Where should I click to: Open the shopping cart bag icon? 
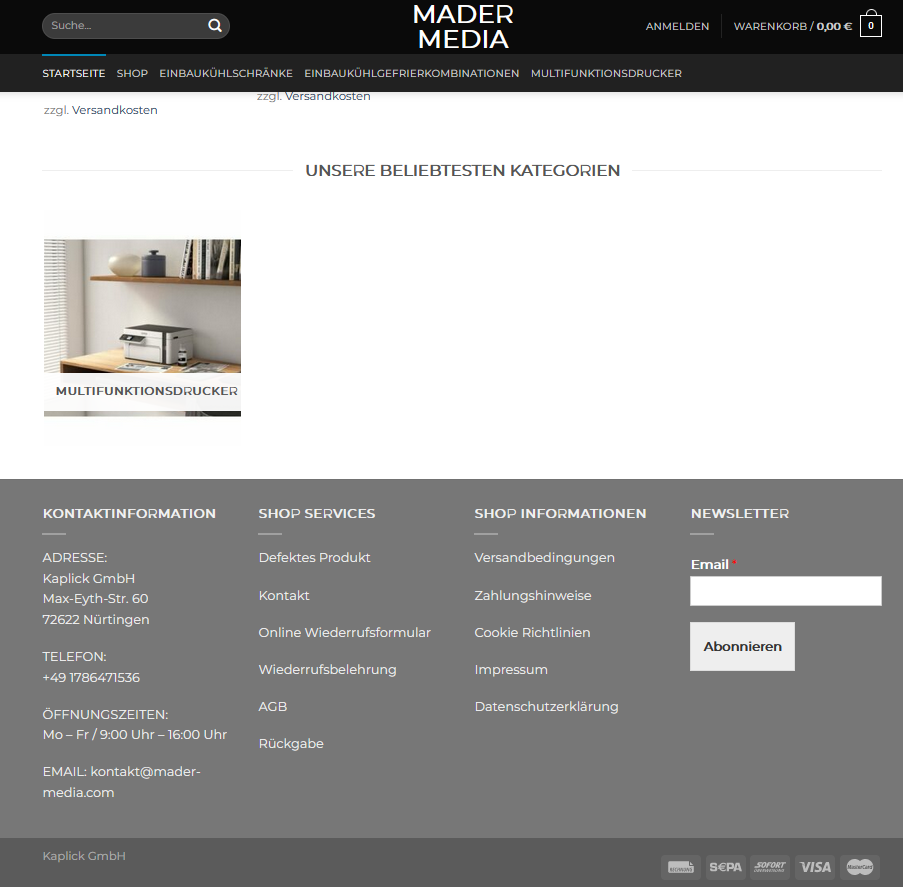pyautogui.click(x=870, y=25)
